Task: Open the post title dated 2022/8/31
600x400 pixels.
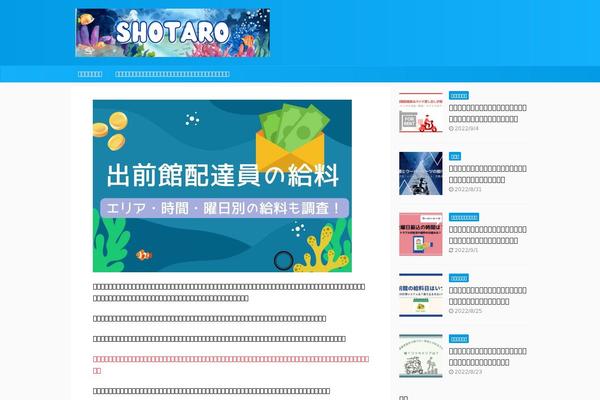Action: (488, 174)
